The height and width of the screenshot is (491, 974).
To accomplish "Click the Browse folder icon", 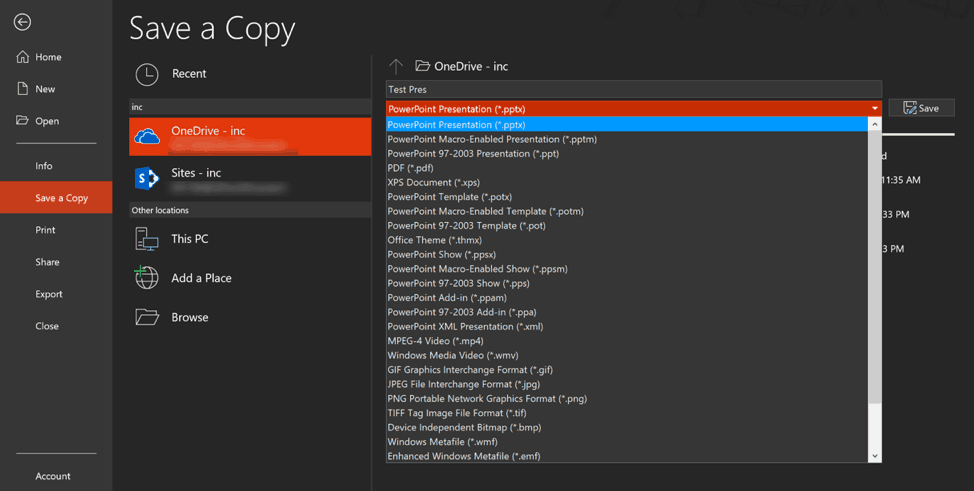I will 147,317.
